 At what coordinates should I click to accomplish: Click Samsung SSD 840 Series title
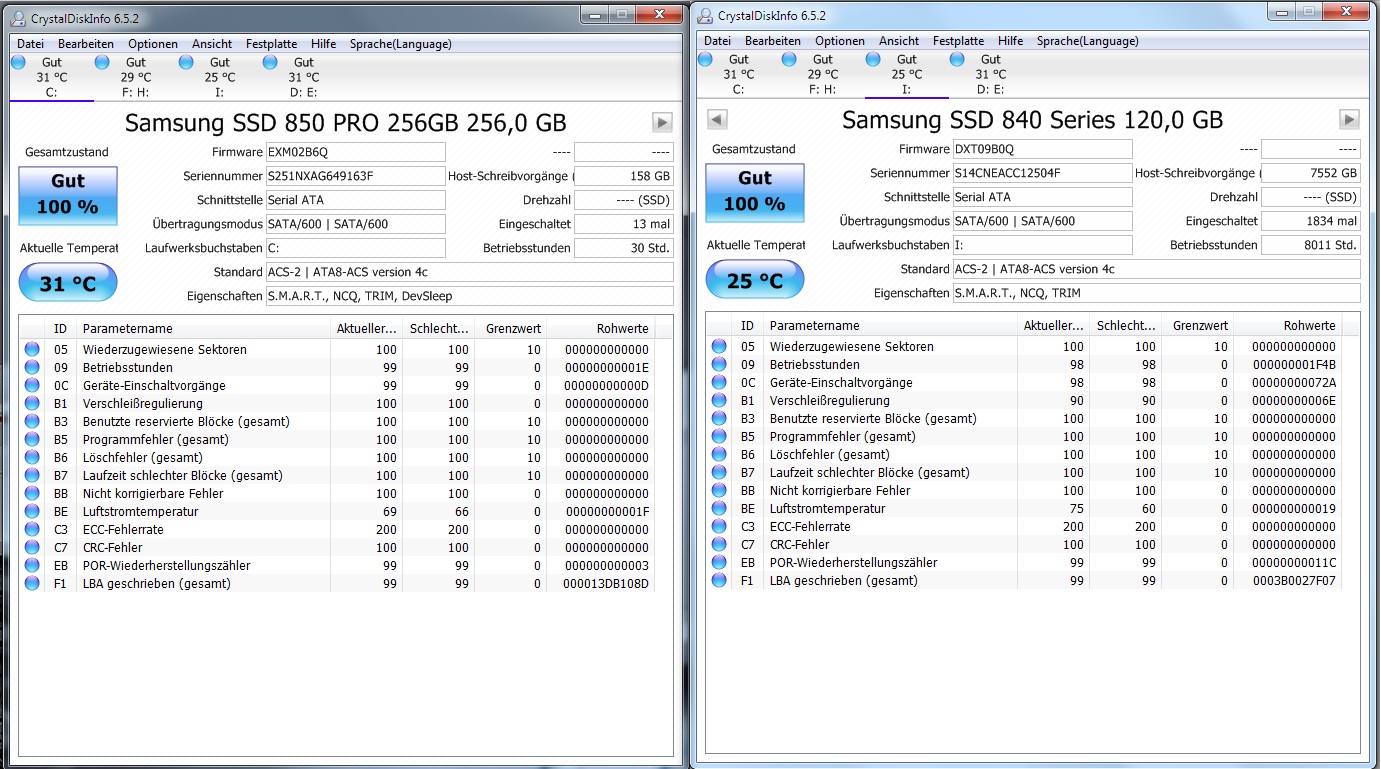[1033, 120]
